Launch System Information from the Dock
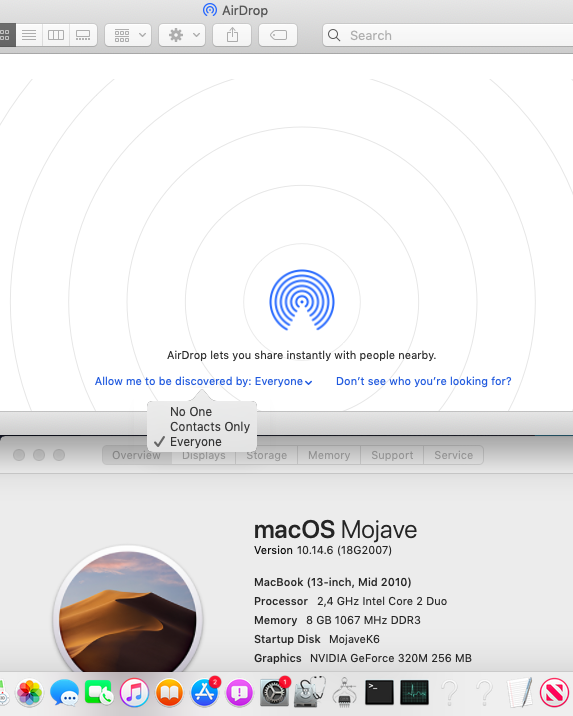The height and width of the screenshot is (716, 573). (345, 692)
